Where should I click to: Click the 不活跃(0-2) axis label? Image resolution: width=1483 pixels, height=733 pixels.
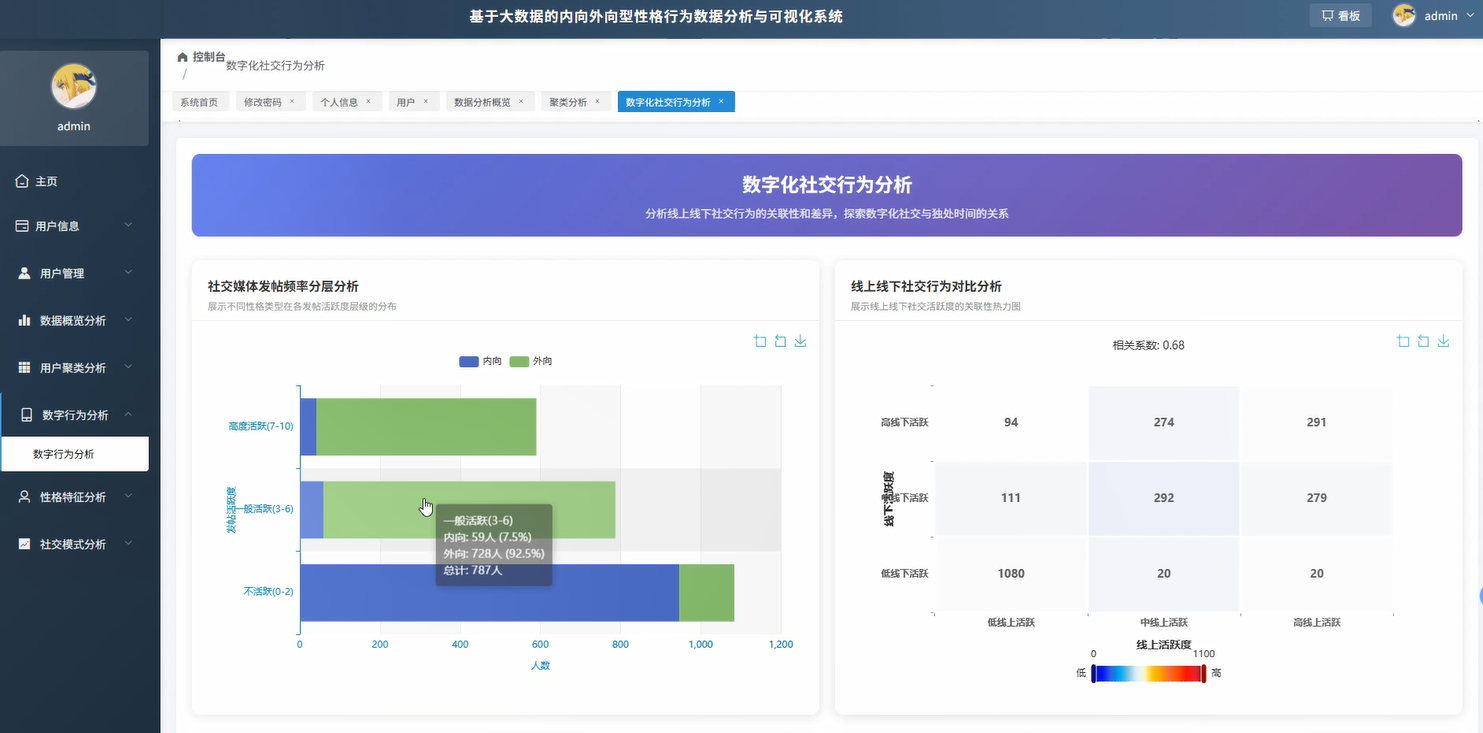point(269,592)
